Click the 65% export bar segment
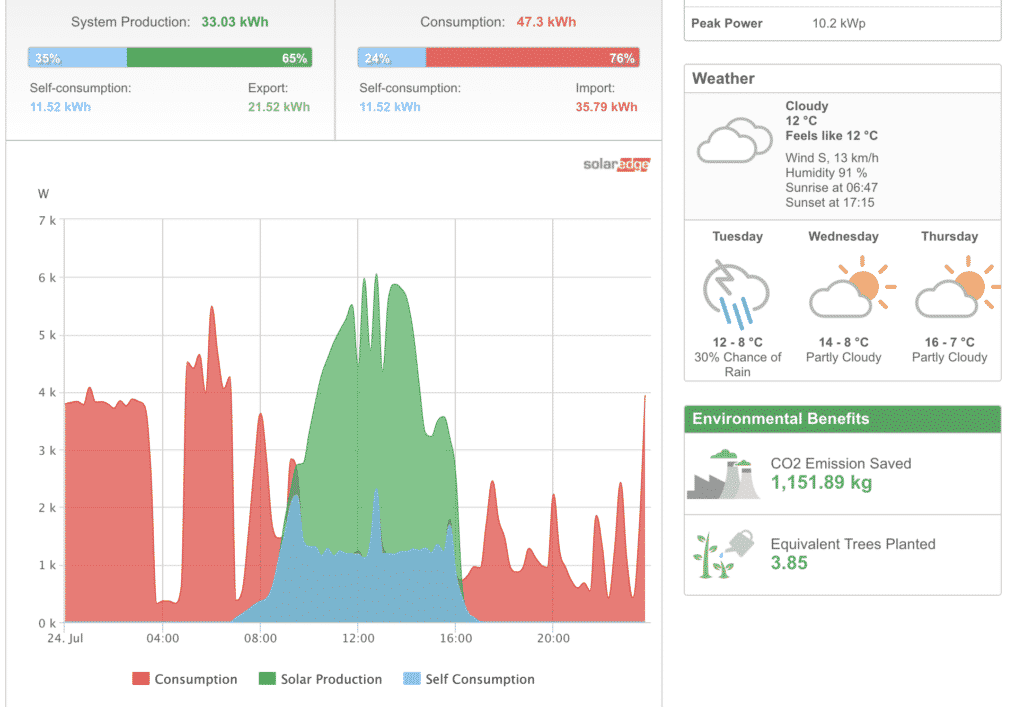 219,58
